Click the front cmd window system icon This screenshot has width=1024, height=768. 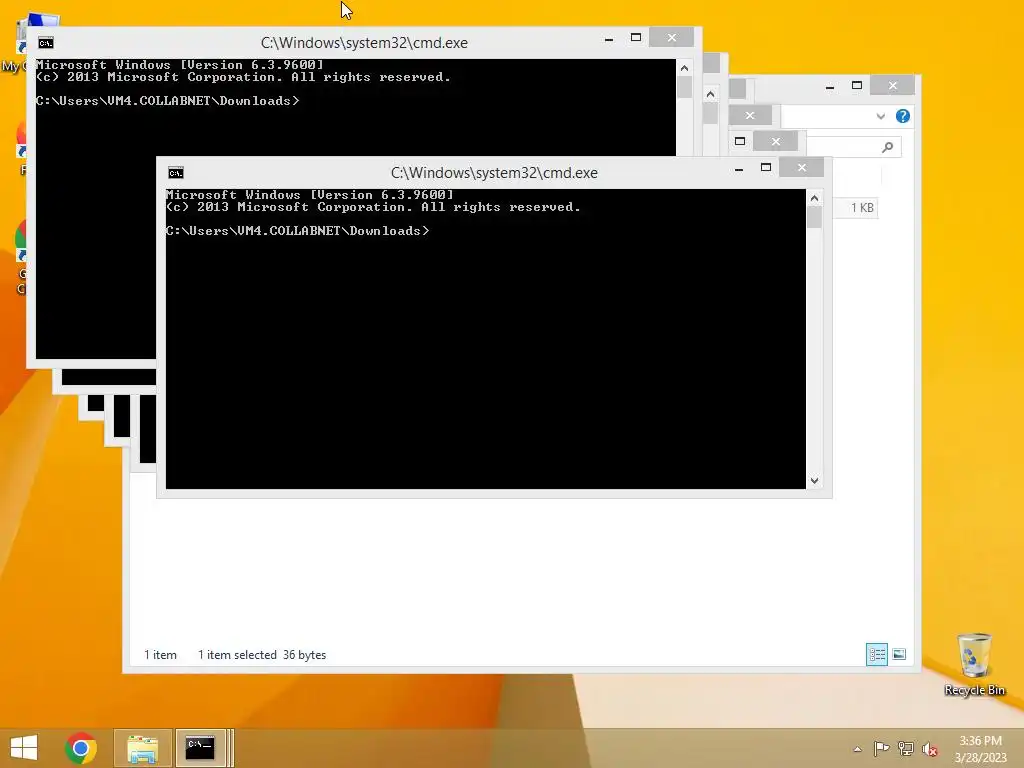(x=176, y=172)
